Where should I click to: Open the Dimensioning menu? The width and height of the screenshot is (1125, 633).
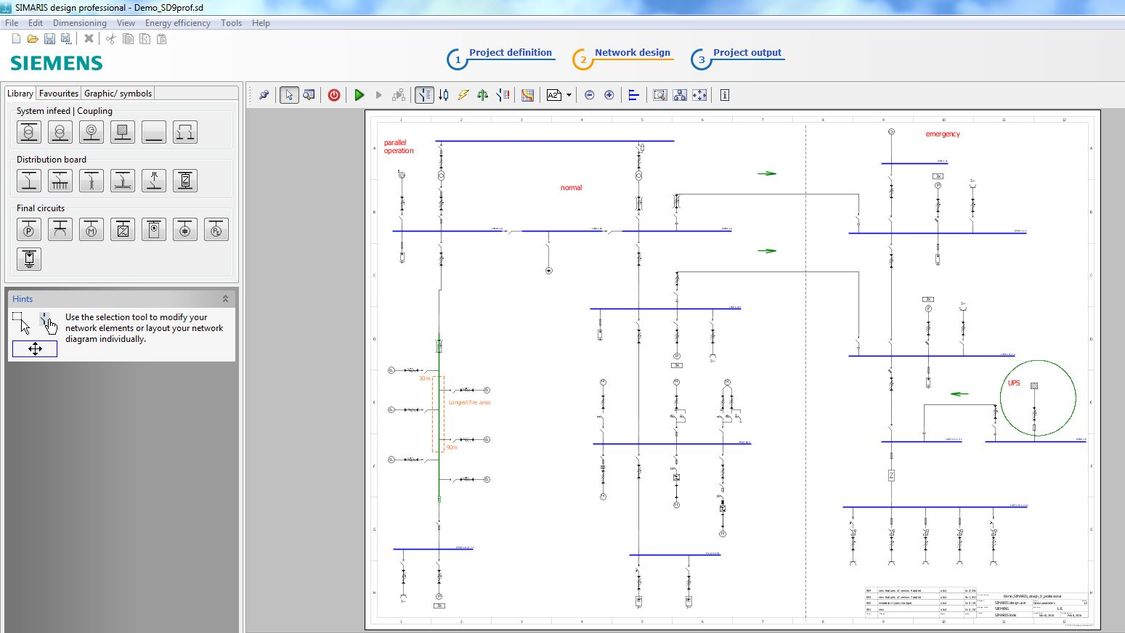[x=80, y=23]
